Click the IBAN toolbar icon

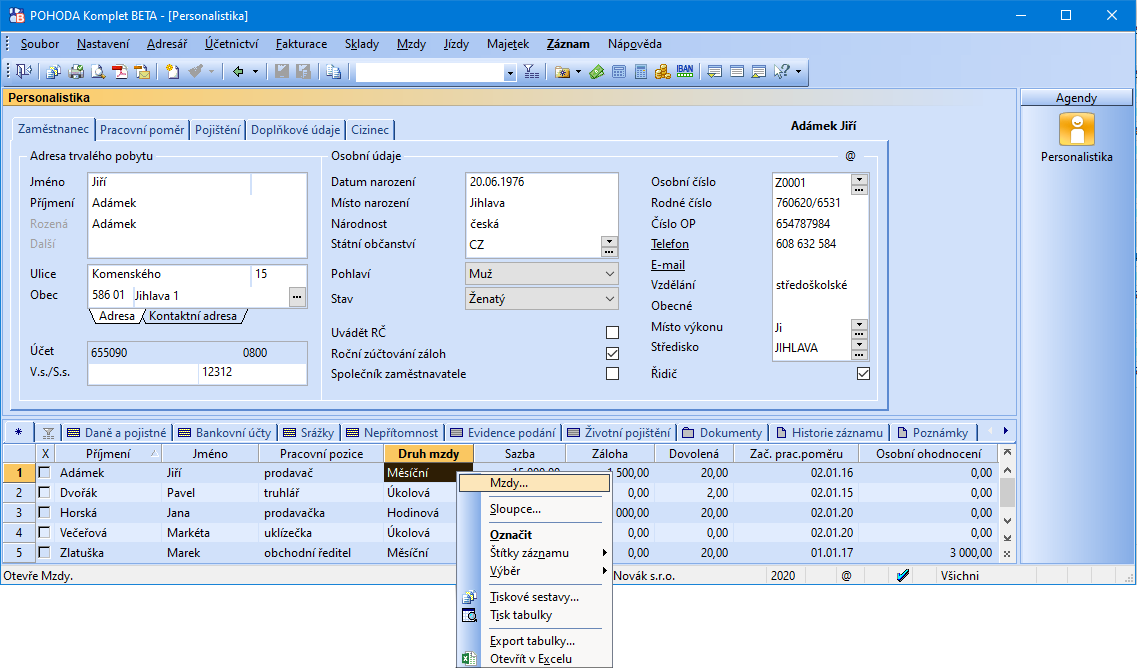coord(685,72)
